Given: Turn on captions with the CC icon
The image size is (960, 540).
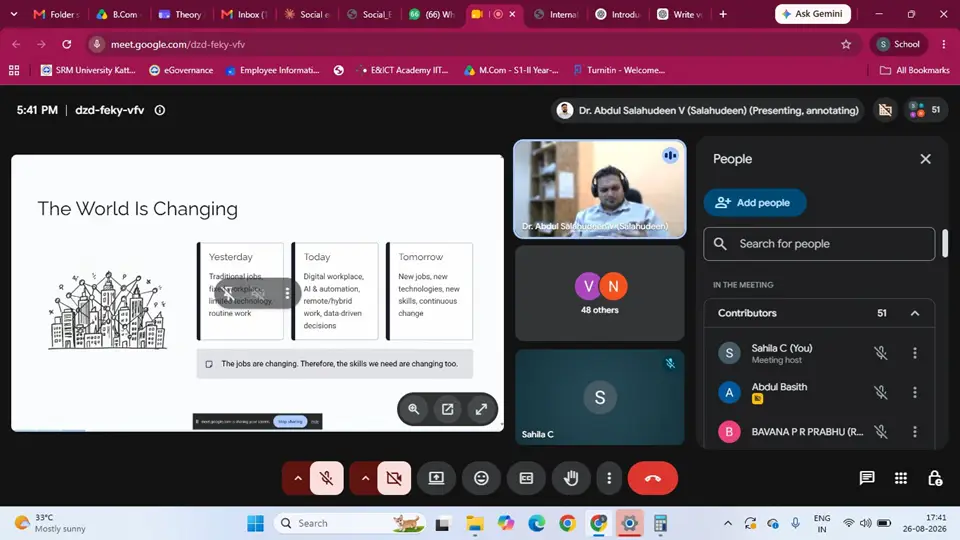Looking at the screenshot, I should click(x=526, y=478).
